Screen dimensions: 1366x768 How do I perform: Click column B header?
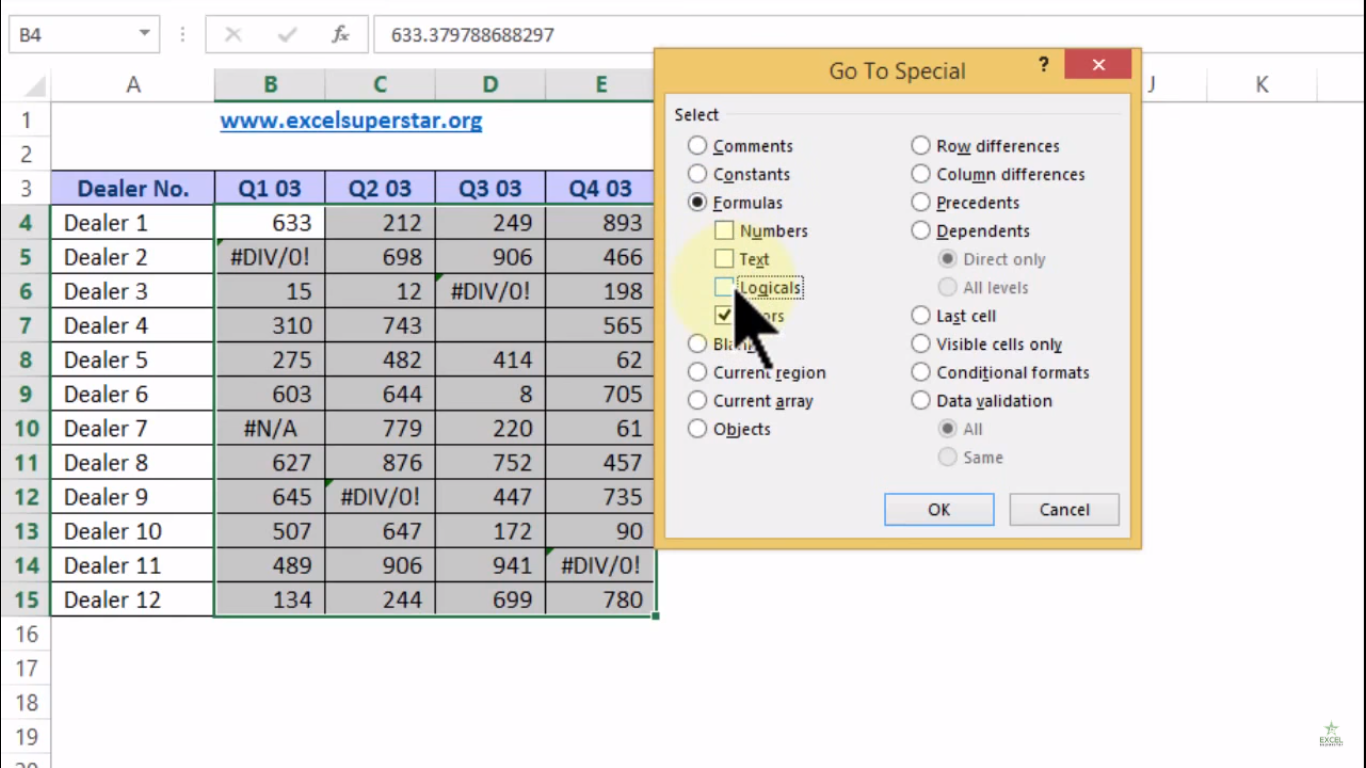point(270,85)
